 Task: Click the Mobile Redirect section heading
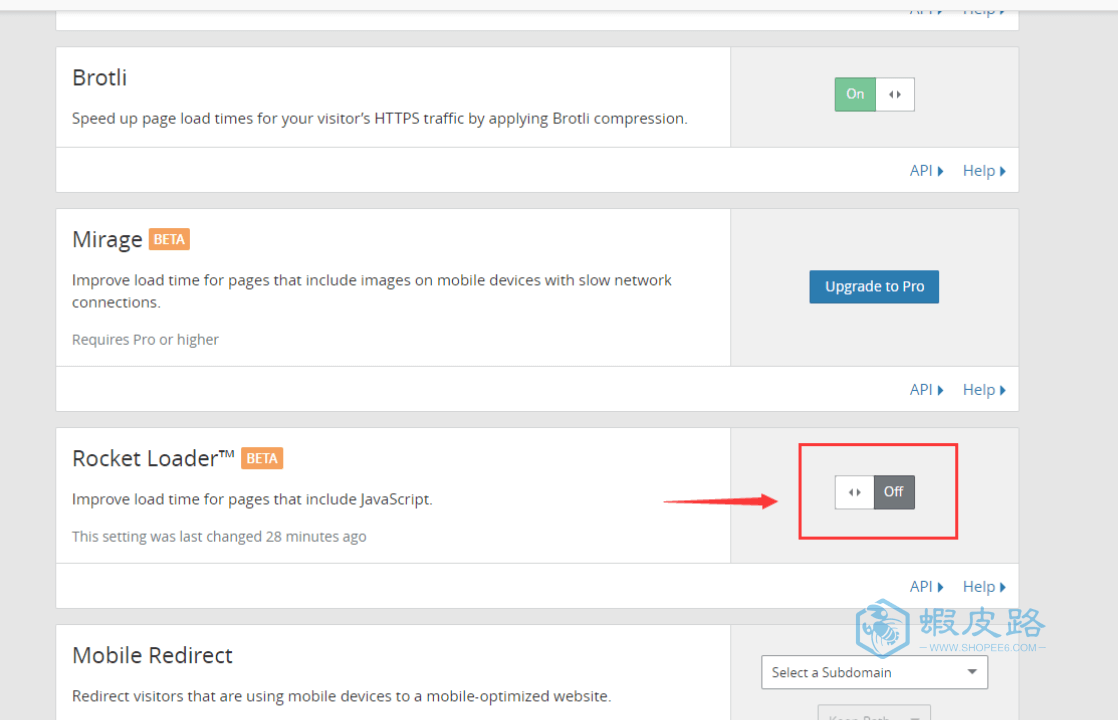coord(153,655)
